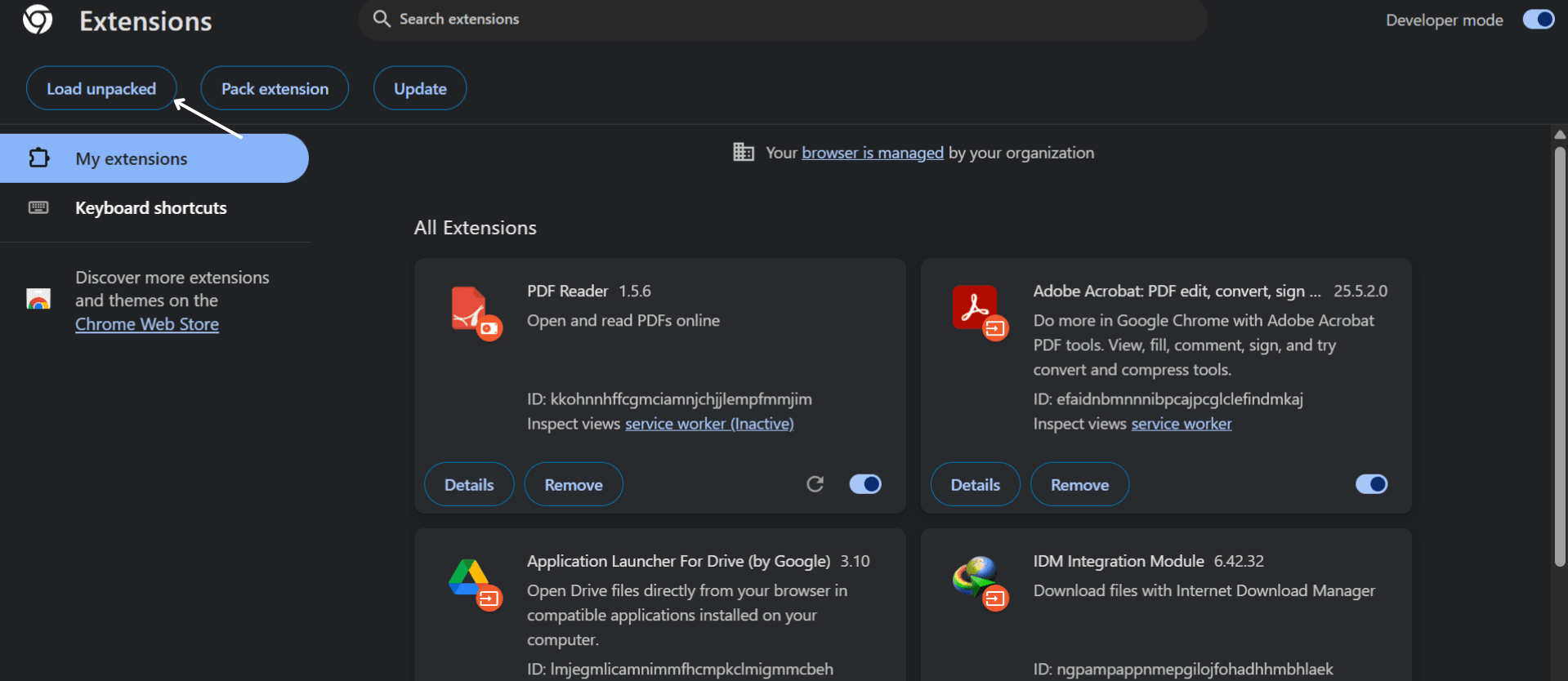Click Adobe Acrobat version 25.5.2.0
This screenshot has width=1568, height=681.
tap(1360, 292)
